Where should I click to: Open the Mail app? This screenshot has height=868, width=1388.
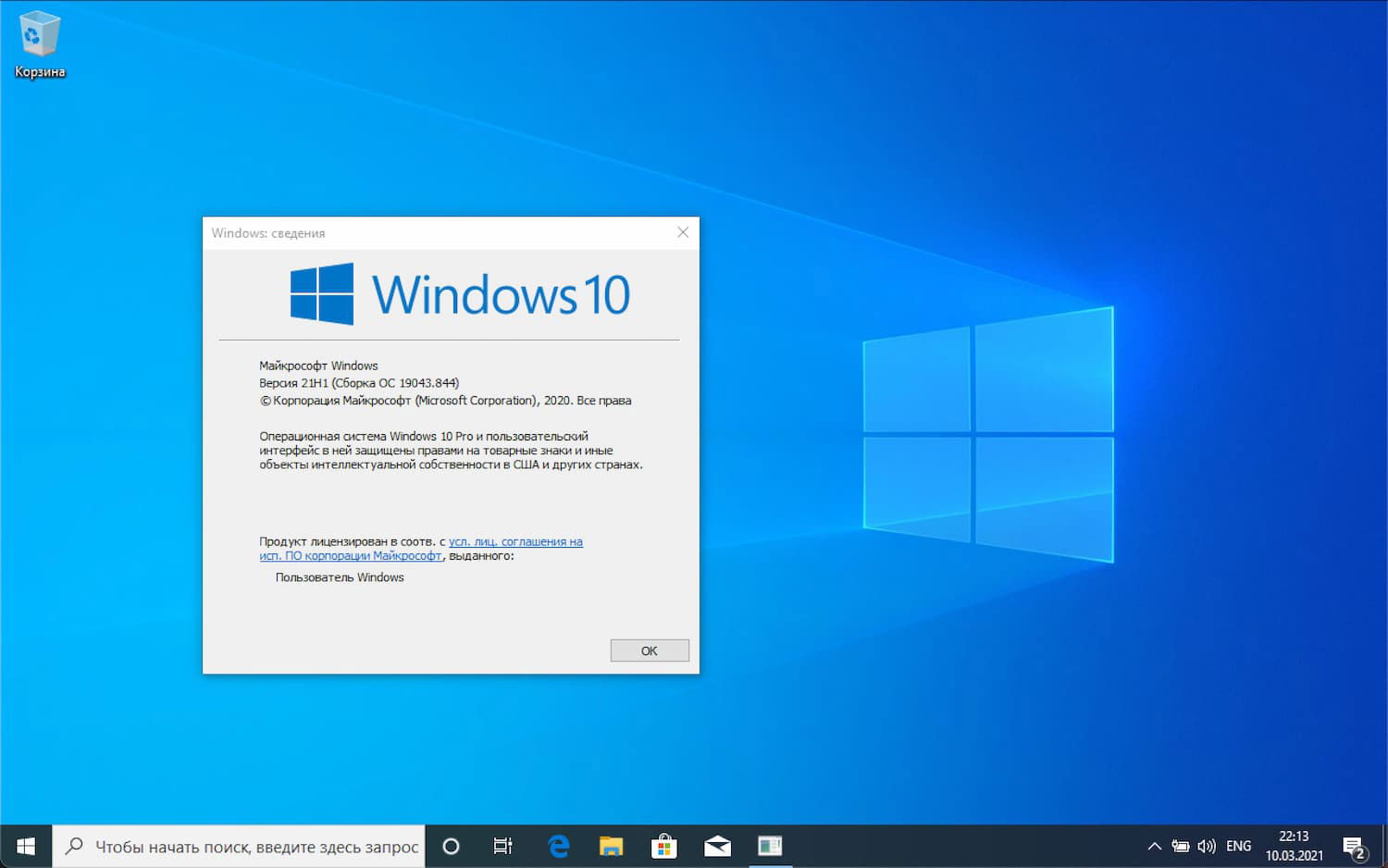(717, 845)
